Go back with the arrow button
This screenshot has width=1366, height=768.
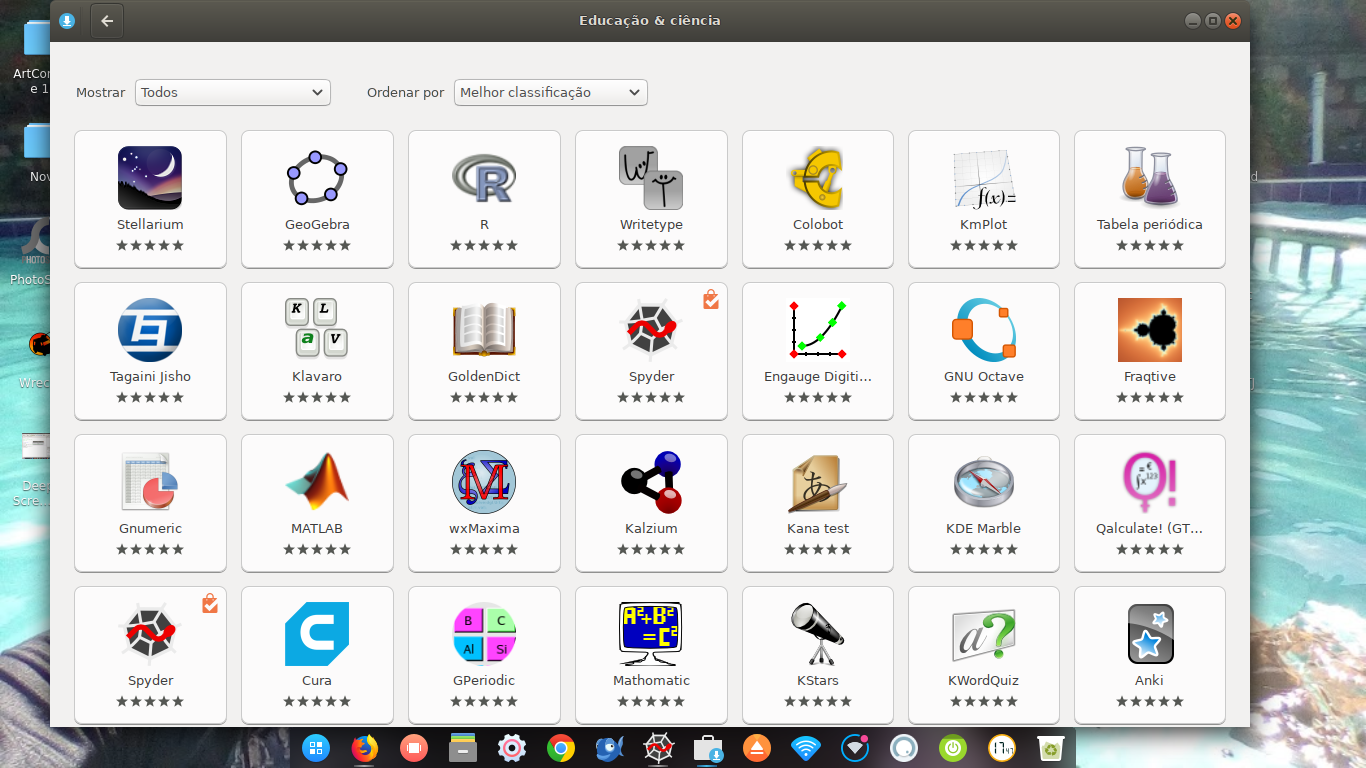point(107,21)
